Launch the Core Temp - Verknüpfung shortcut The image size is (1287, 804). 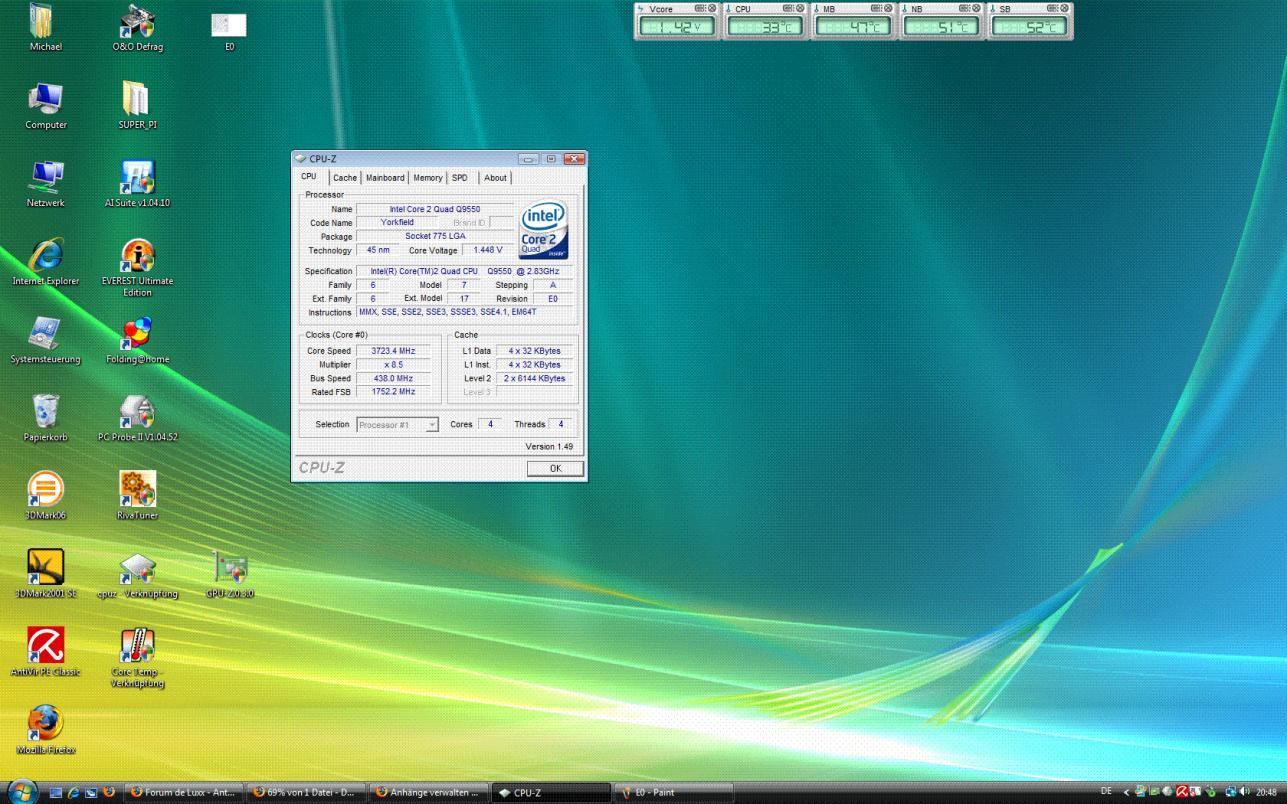(137, 659)
